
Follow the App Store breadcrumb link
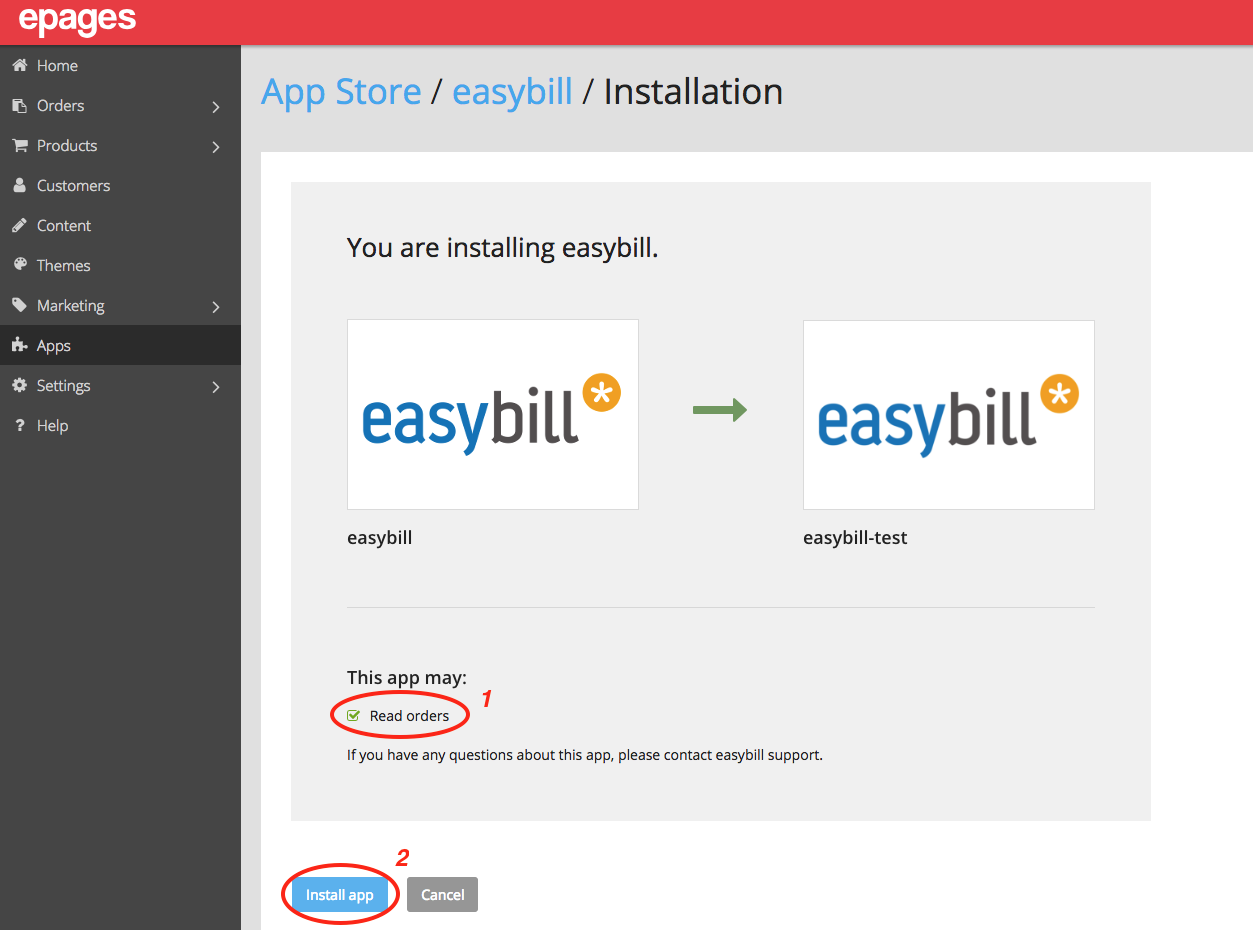(x=341, y=92)
